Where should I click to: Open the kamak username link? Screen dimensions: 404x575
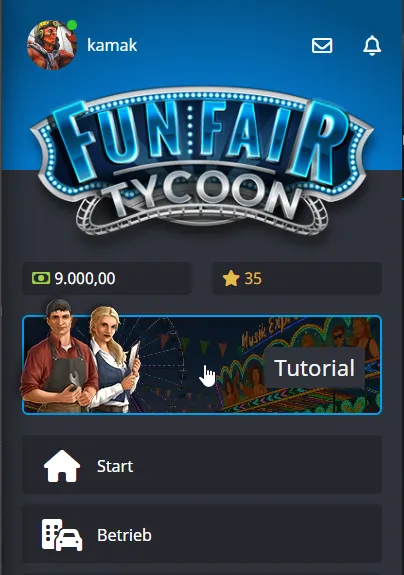pyautogui.click(x=112, y=45)
